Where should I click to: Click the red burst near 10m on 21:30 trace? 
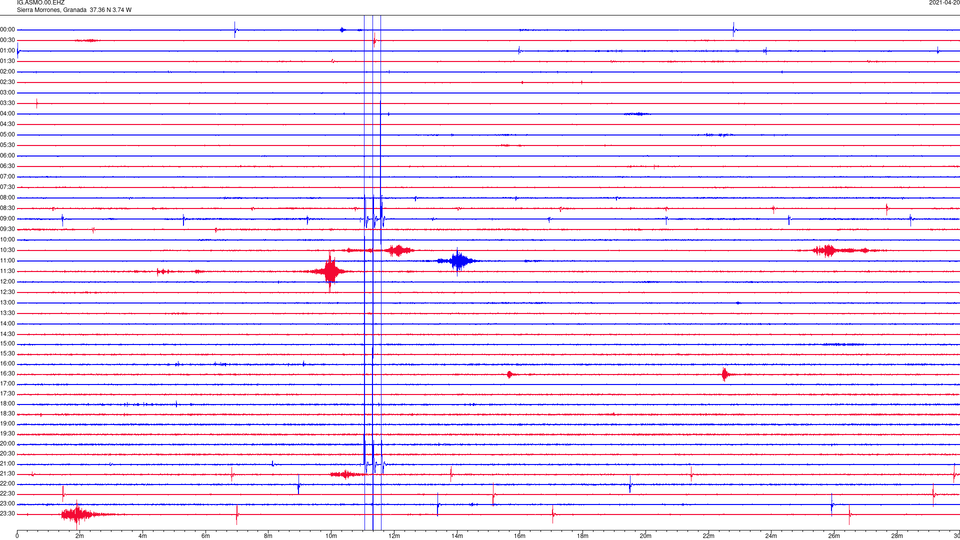(x=347, y=474)
